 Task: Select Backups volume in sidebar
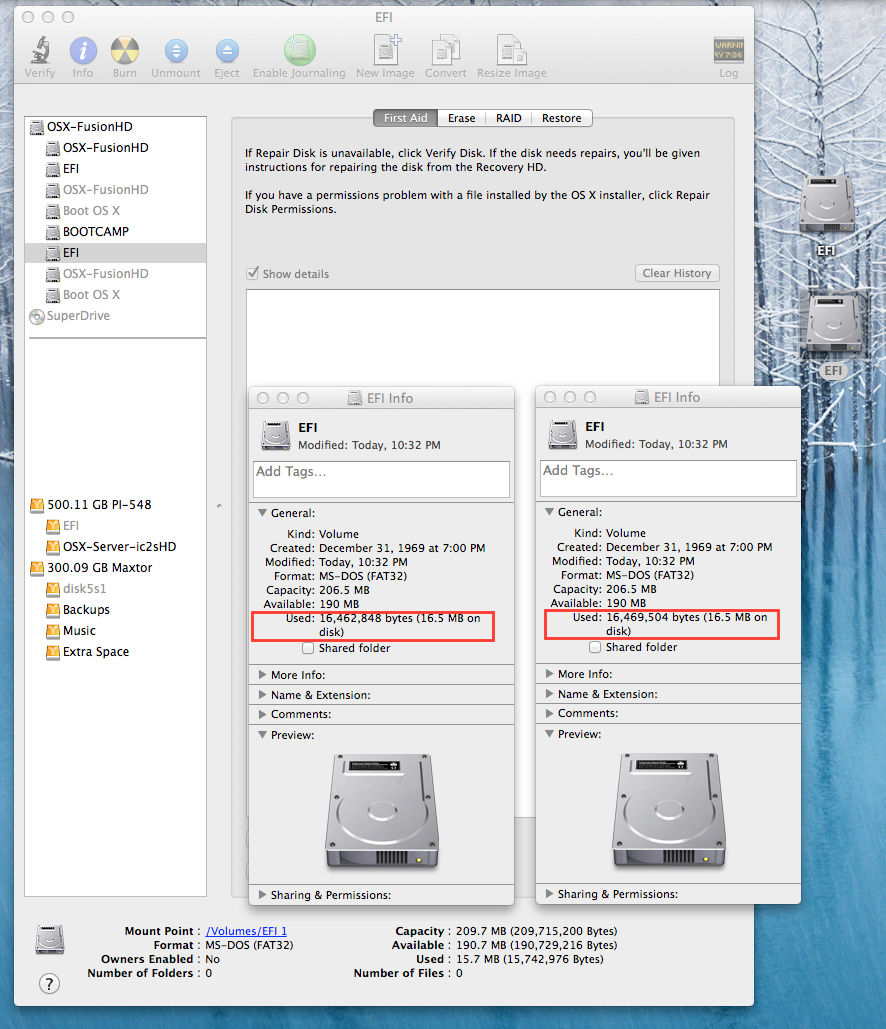(x=86, y=610)
